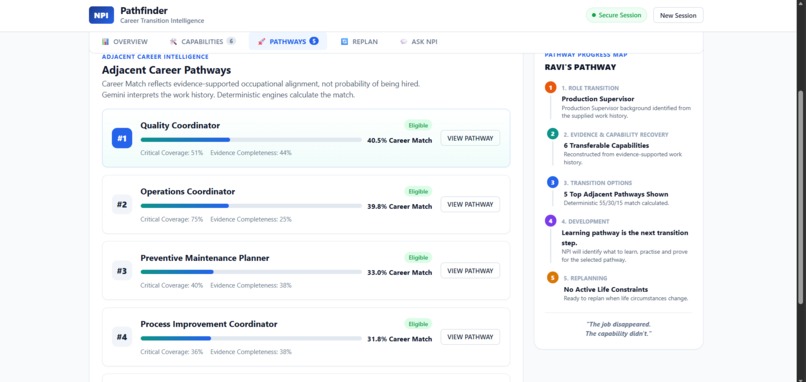Click the #4 rank badge
The height and width of the screenshot is (382, 806).
coord(122,337)
